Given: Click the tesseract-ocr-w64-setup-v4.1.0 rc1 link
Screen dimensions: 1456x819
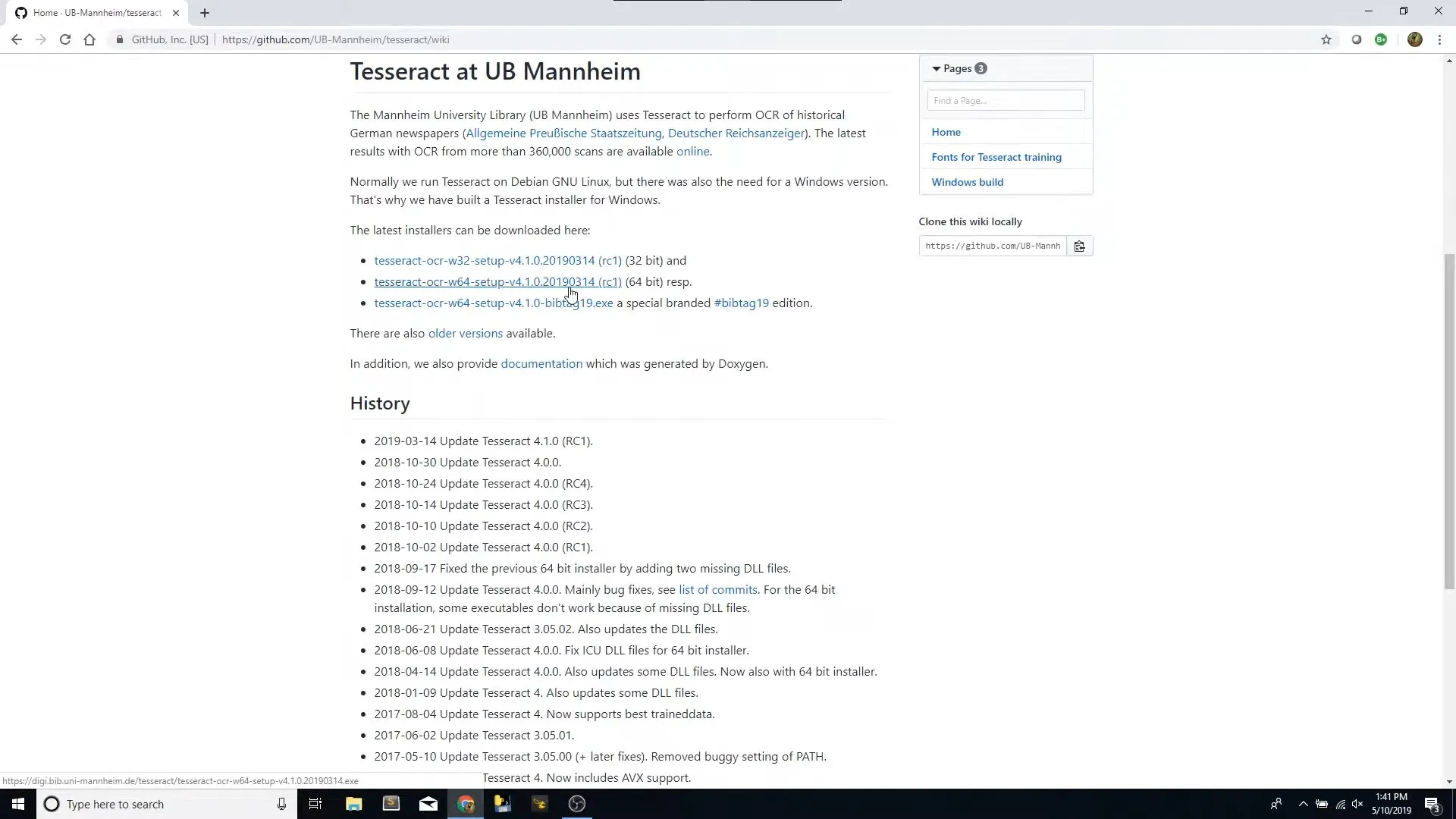Looking at the screenshot, I should click(x=497, y=281).
